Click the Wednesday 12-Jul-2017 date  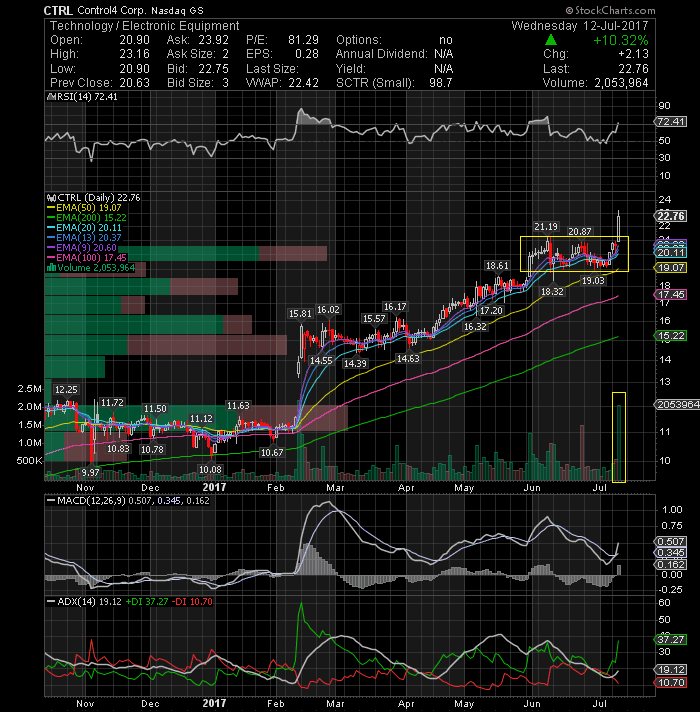(x=580, y=25)
